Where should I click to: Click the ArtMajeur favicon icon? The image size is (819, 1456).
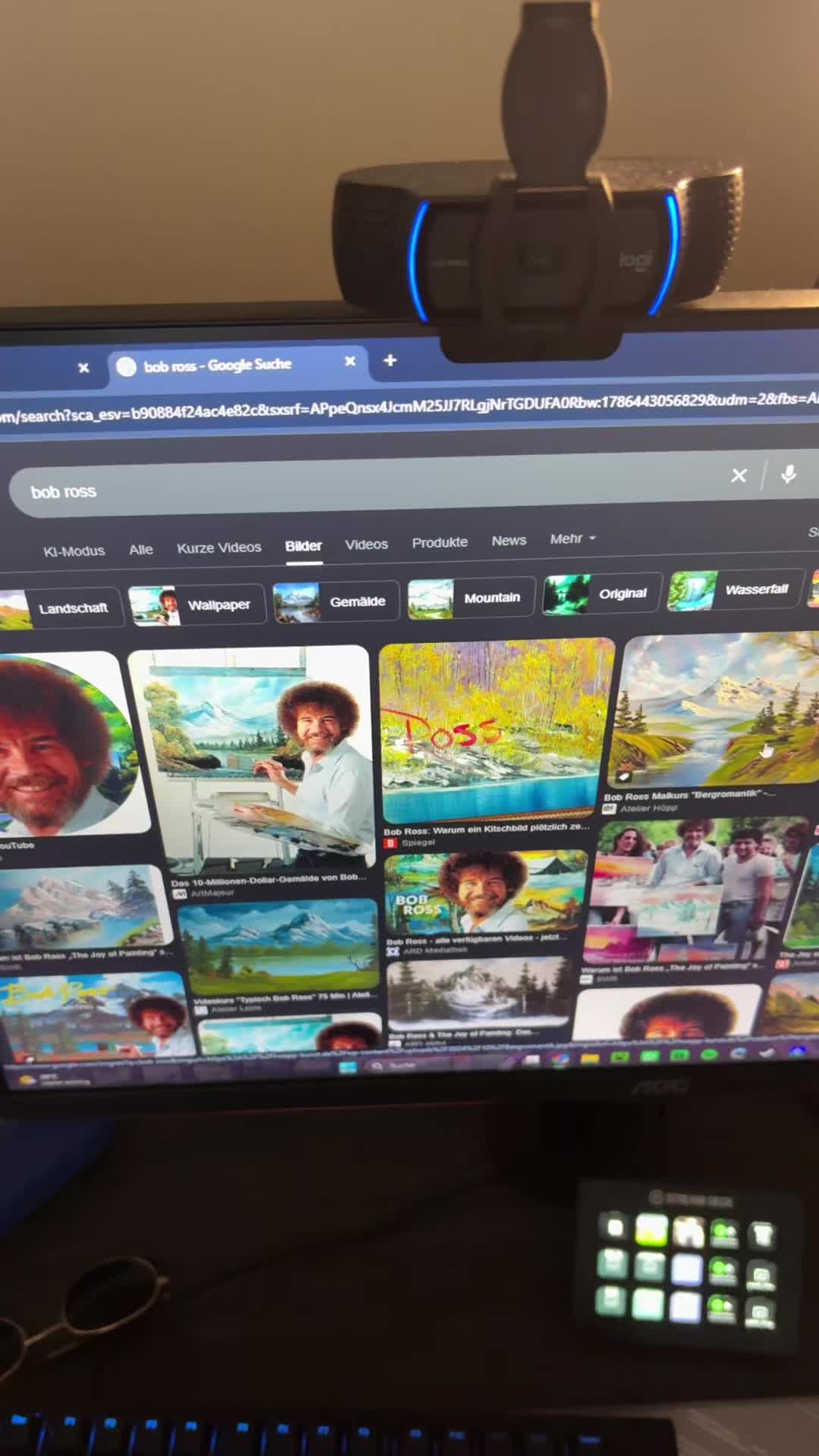(180, 894)
